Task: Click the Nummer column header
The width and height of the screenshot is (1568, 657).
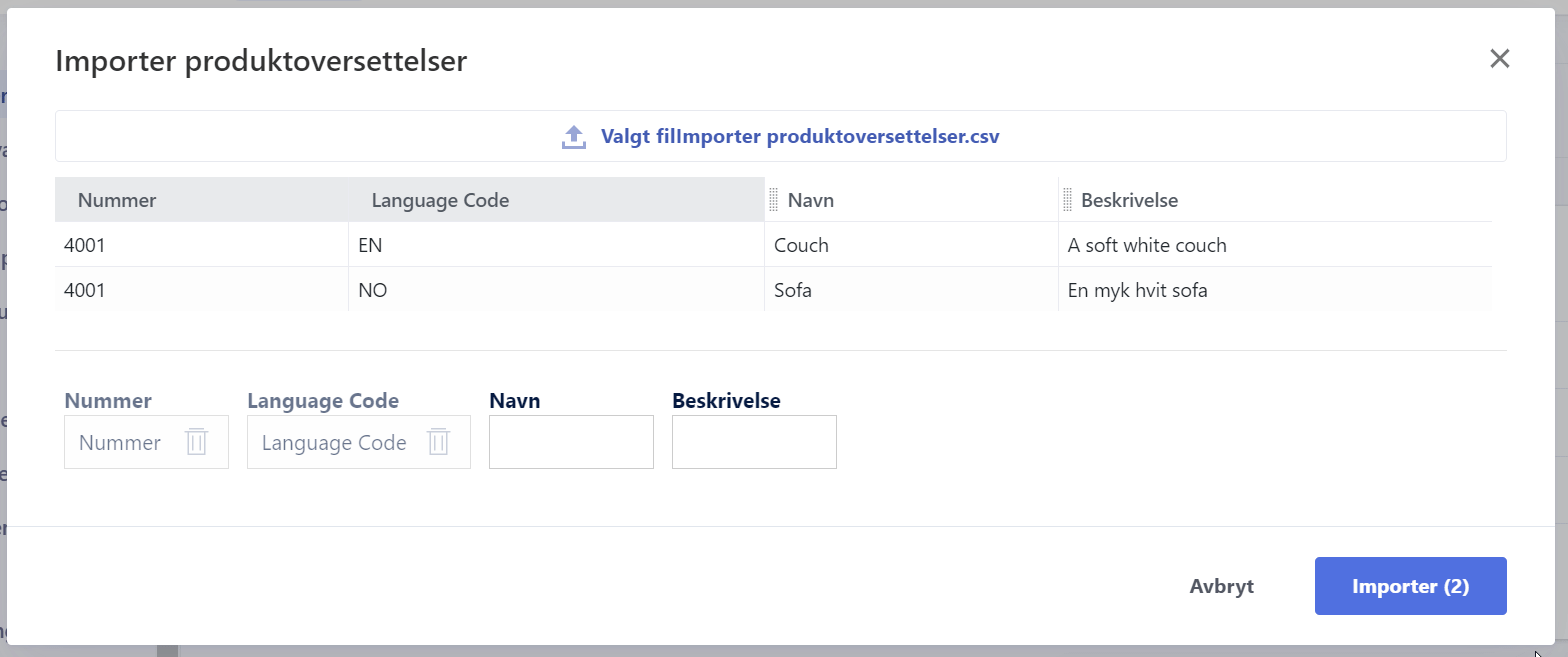Action: (x=117, y=200)
